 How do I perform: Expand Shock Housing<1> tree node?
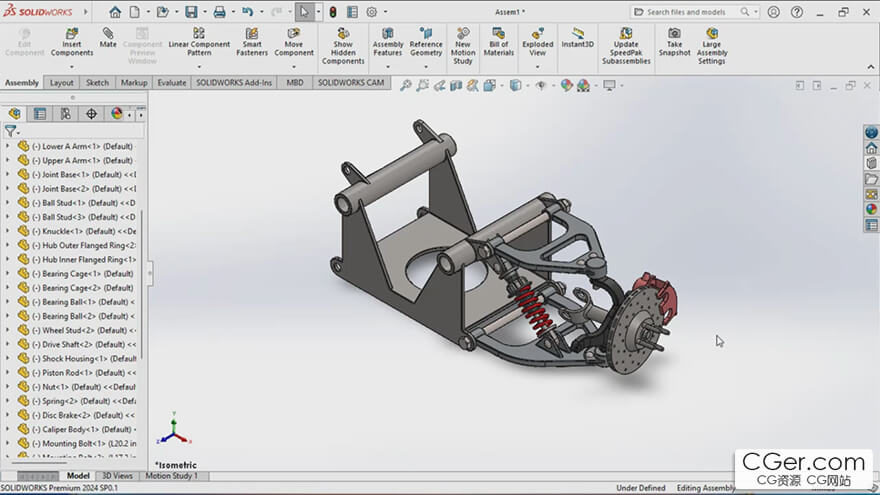tap(7, 358)
